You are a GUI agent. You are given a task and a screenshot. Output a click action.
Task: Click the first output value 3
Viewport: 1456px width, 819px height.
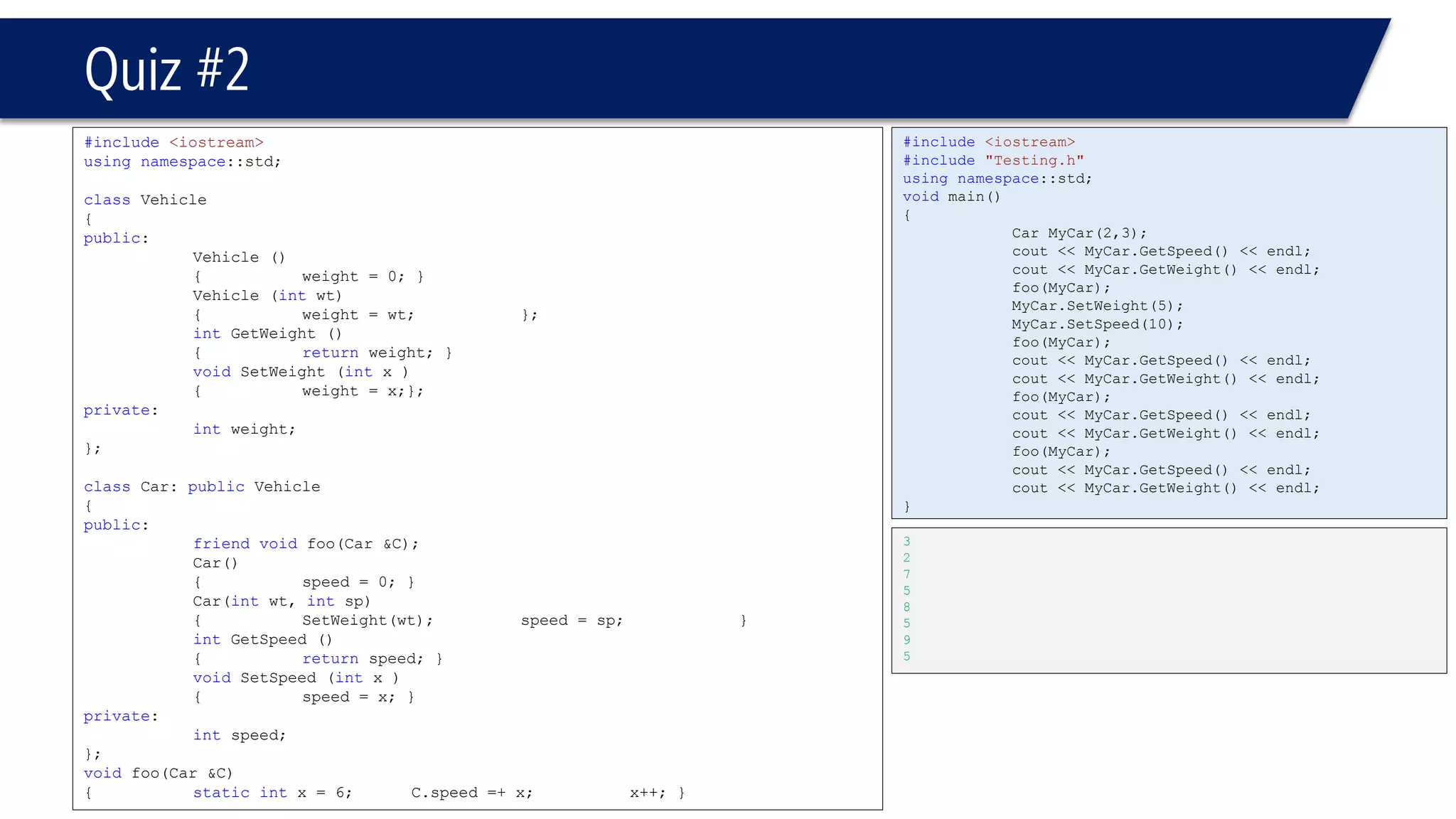906,542
